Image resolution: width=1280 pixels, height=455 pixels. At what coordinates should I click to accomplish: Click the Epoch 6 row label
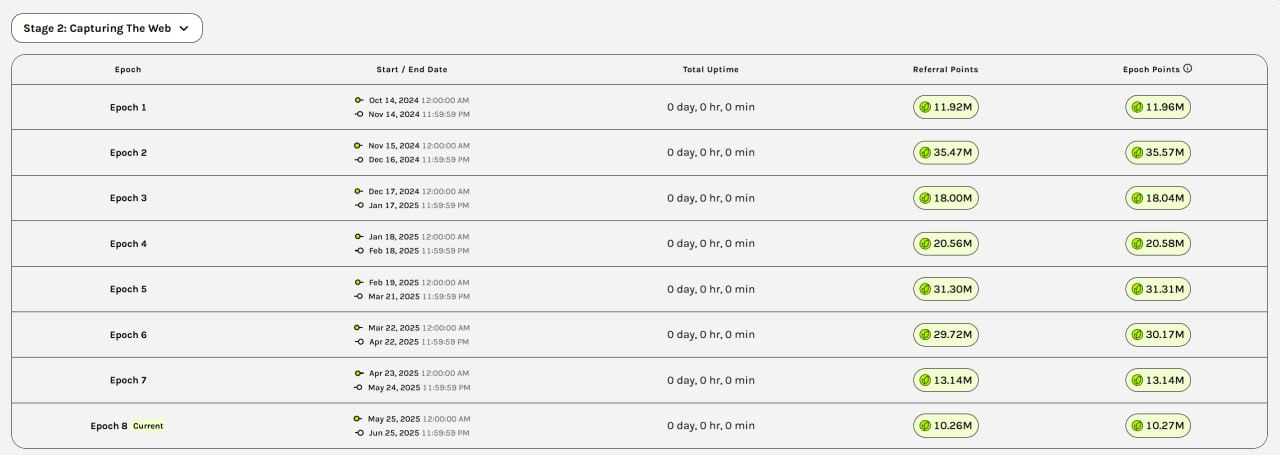pos(128,335)
